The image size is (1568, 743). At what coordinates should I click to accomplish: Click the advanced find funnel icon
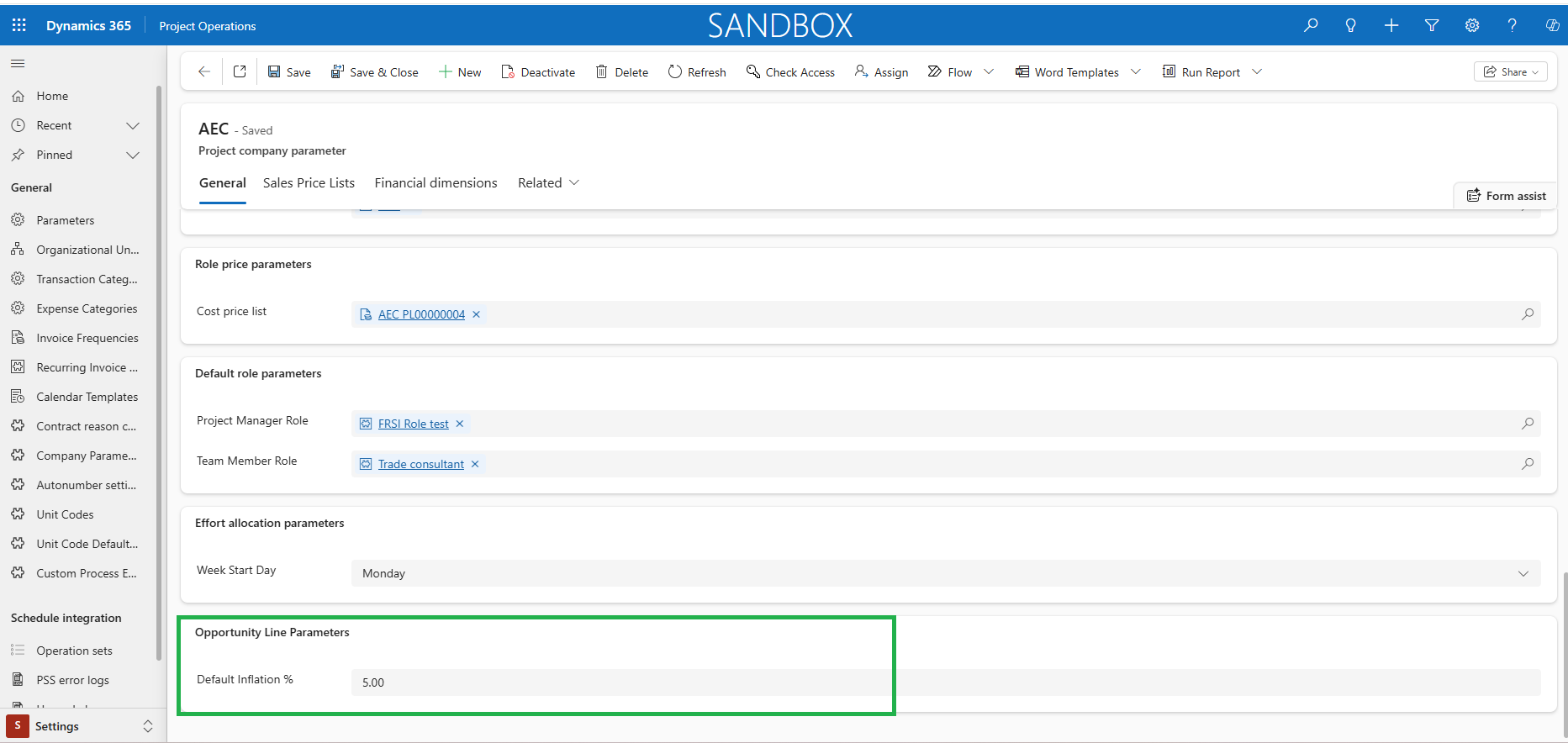1432,25
